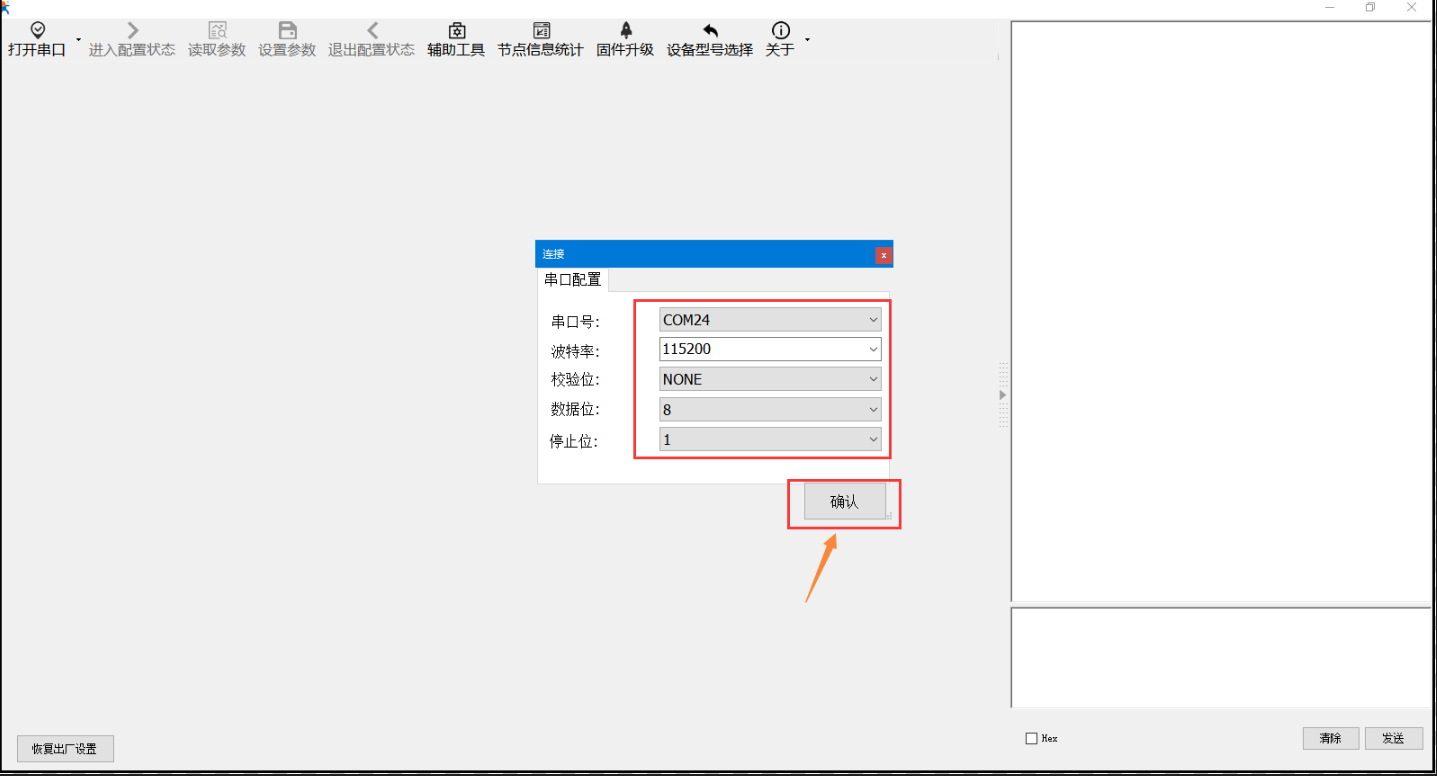Click the 固件升级 rocket icon
Screen dimensions: 1437x776
point(626,31)
